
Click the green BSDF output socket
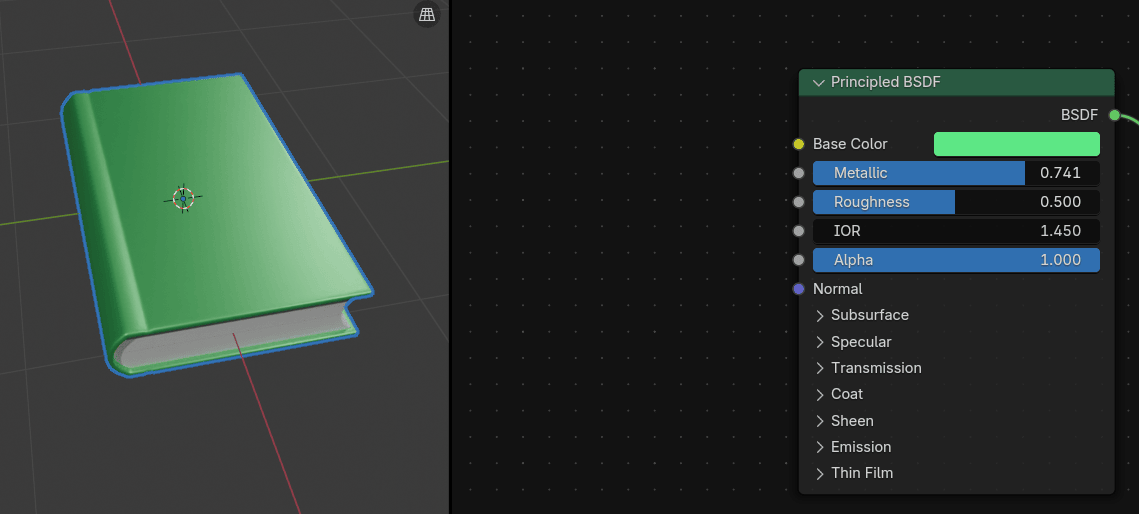1114,115
